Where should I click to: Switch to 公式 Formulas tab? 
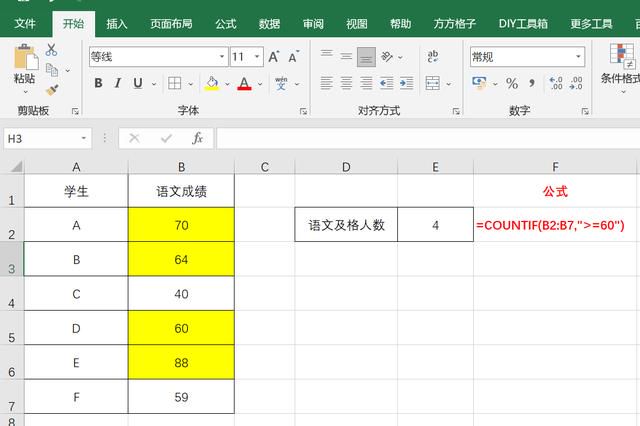click(226, 24)
